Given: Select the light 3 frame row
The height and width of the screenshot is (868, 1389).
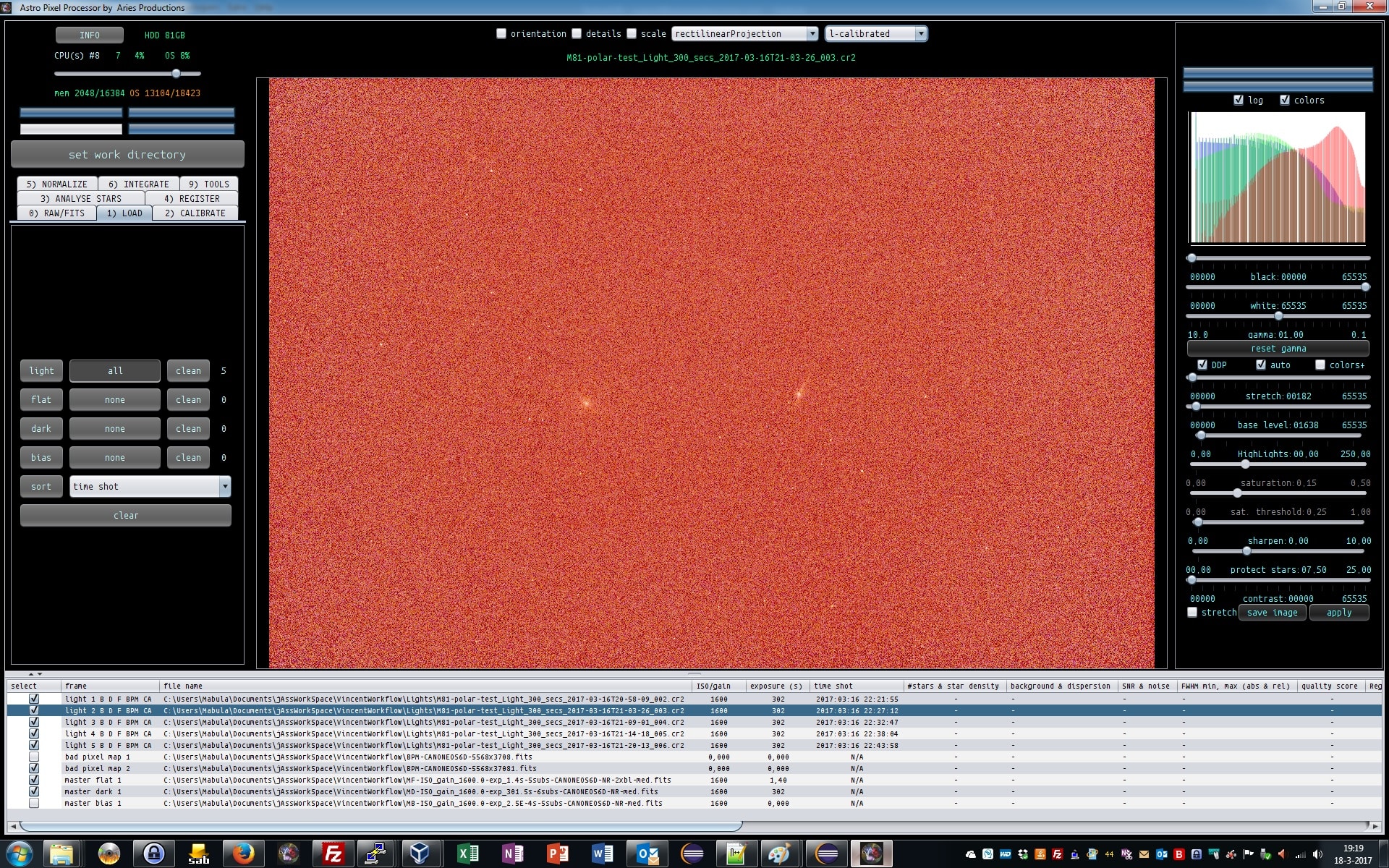Looking at the screenshot, I should point(694,722).
